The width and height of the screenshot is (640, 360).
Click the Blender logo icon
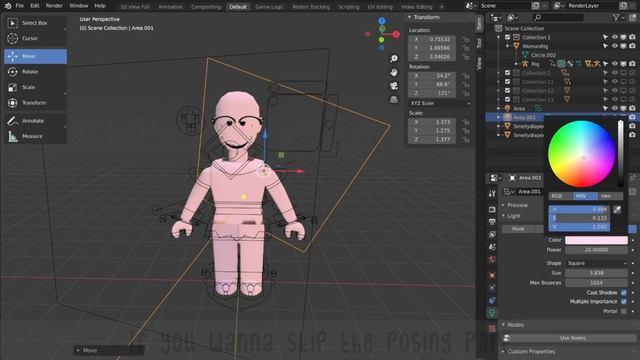pos(8,6)
